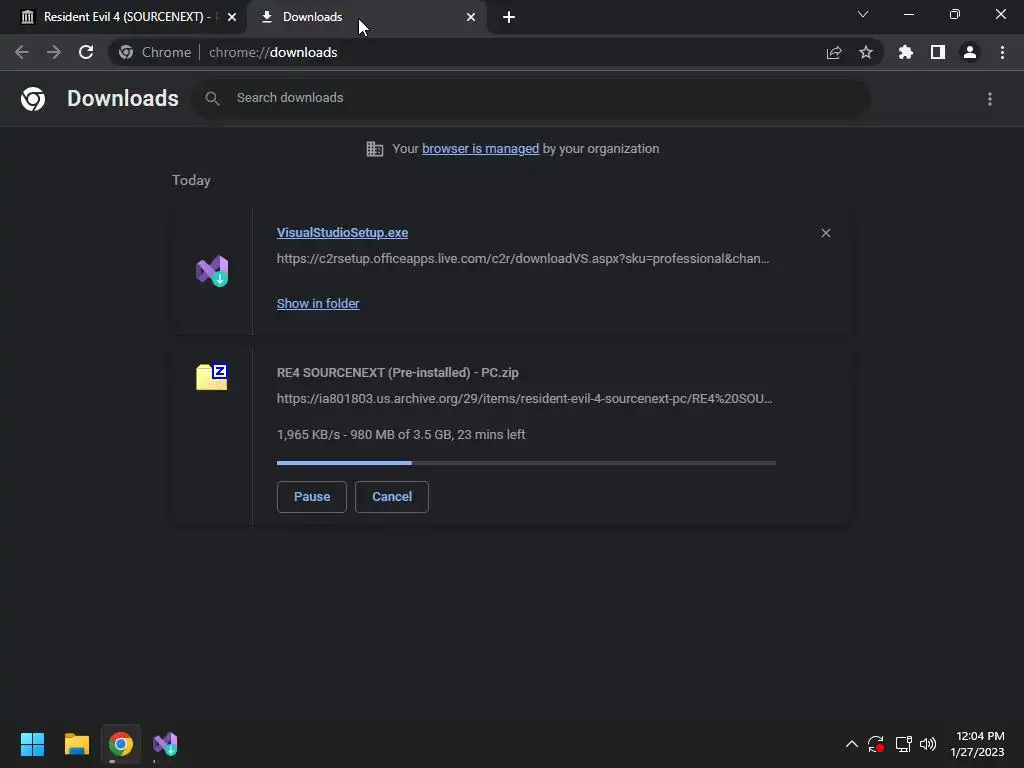Show hidden system tray icons
Image resolution: width=1024 pixels, height=768 pixels.
point(852,744)
